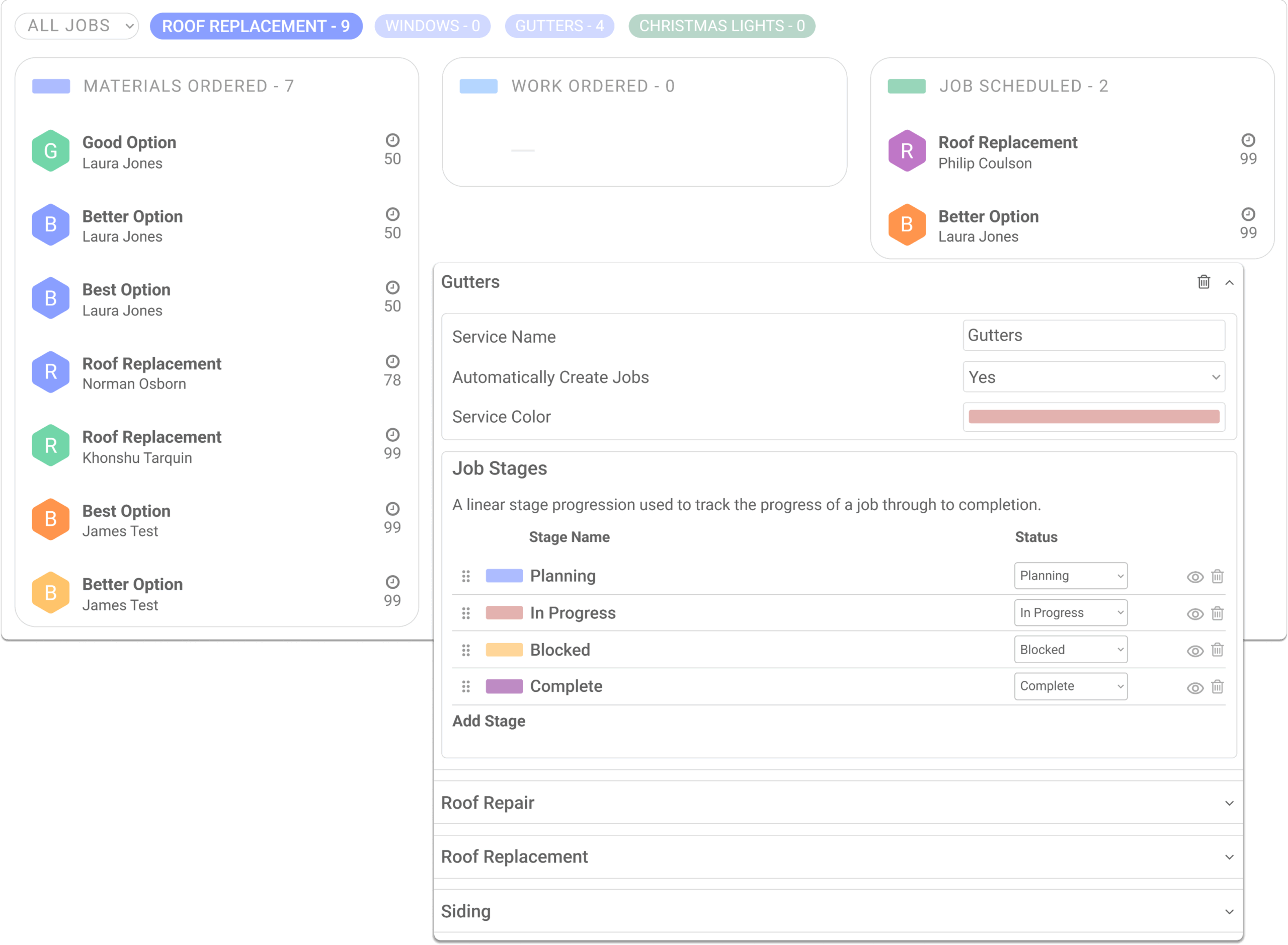The height and width of the screenshot is (945, 1288).
Task: Click the clock icon on Best Option James Test card
Action: pos(392,509)
